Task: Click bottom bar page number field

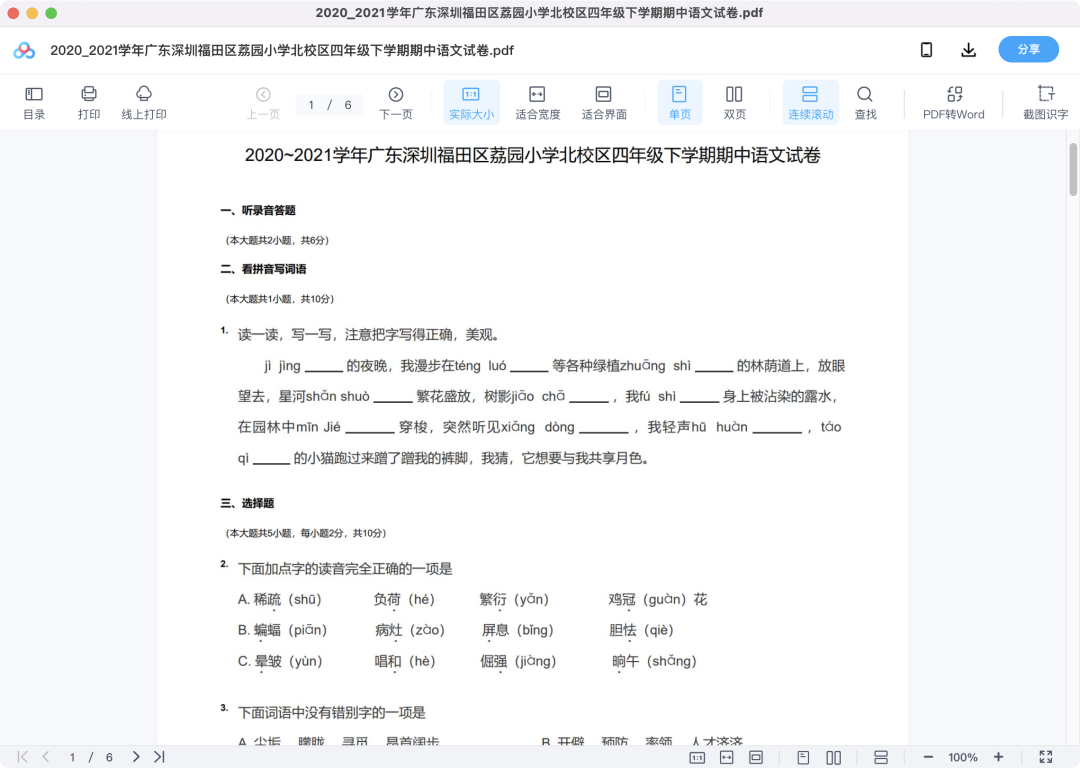Action: [x=72, y=758]
